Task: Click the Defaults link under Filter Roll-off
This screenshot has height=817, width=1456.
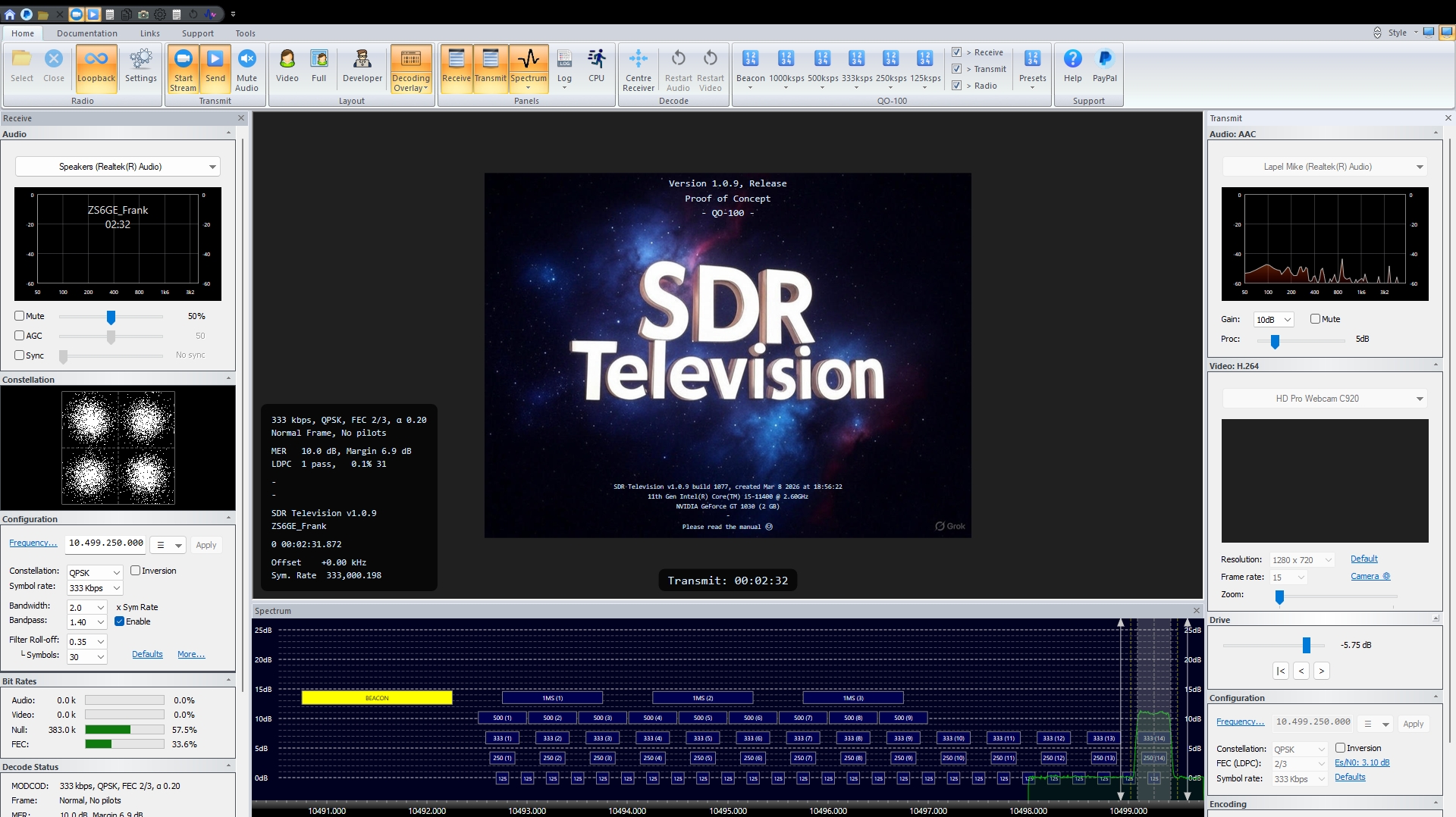Action: 147,653
